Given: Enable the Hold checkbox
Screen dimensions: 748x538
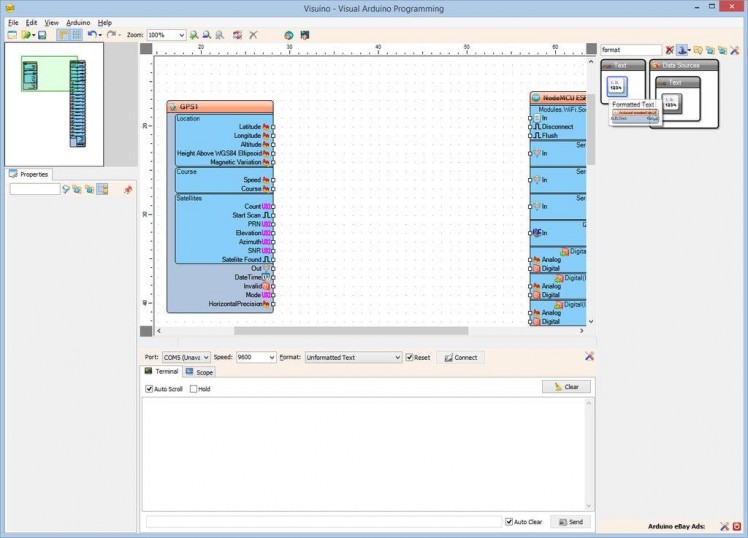Looking at the screenshot, I should point(194,389).
